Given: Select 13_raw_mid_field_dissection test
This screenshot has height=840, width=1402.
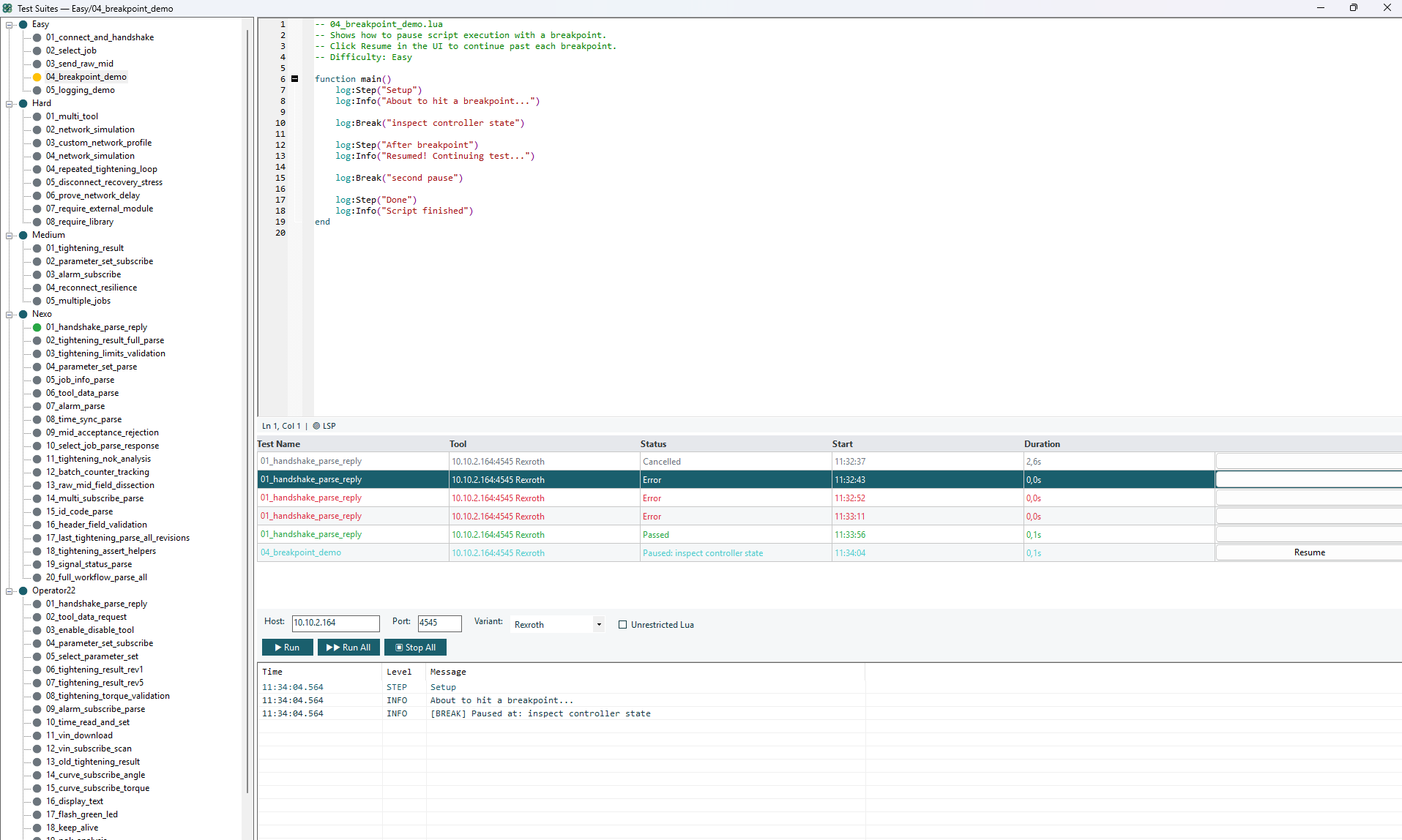Looking at the screenshot, I should point(100,485).
